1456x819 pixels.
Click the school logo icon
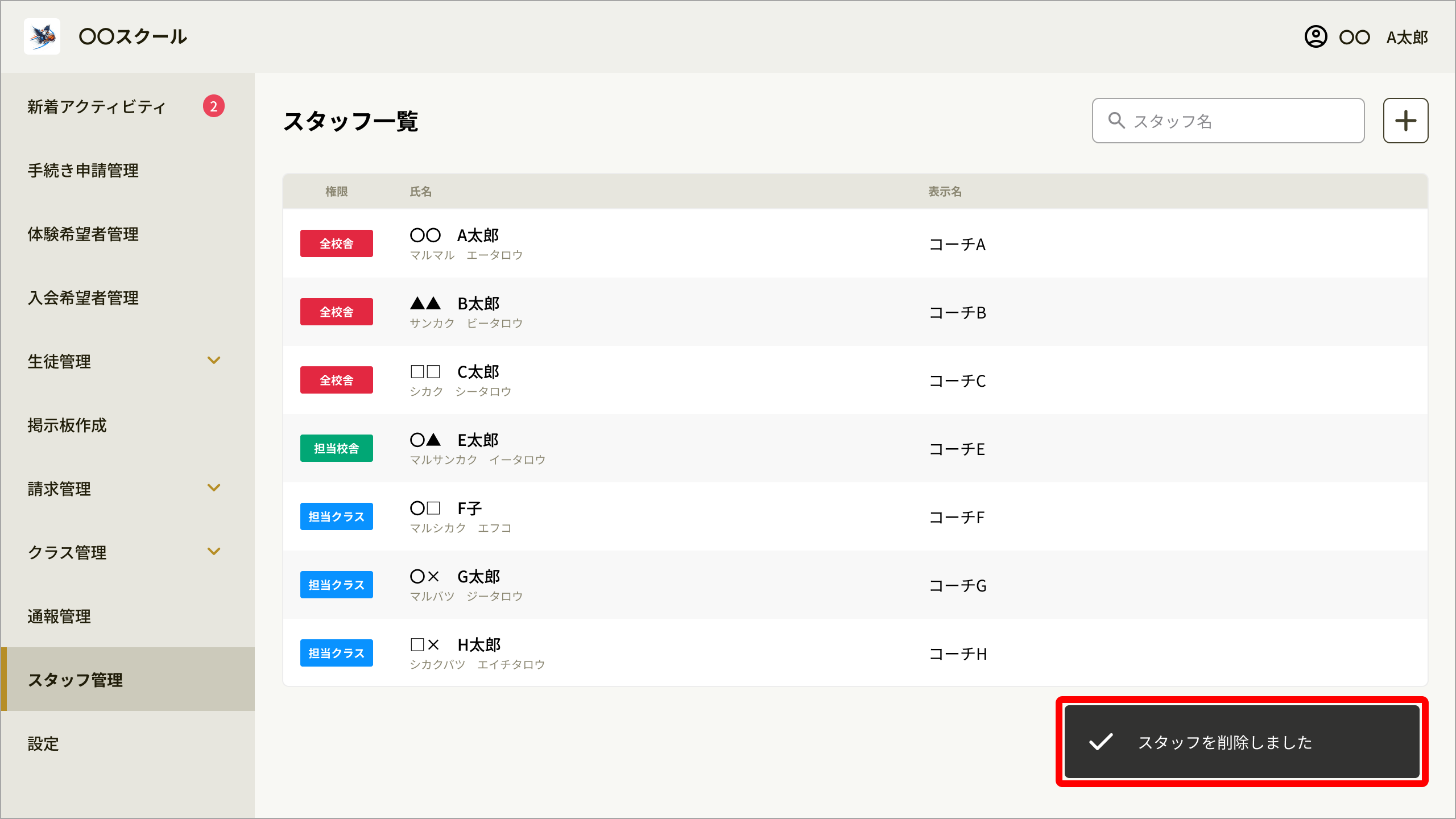[42, 36]
